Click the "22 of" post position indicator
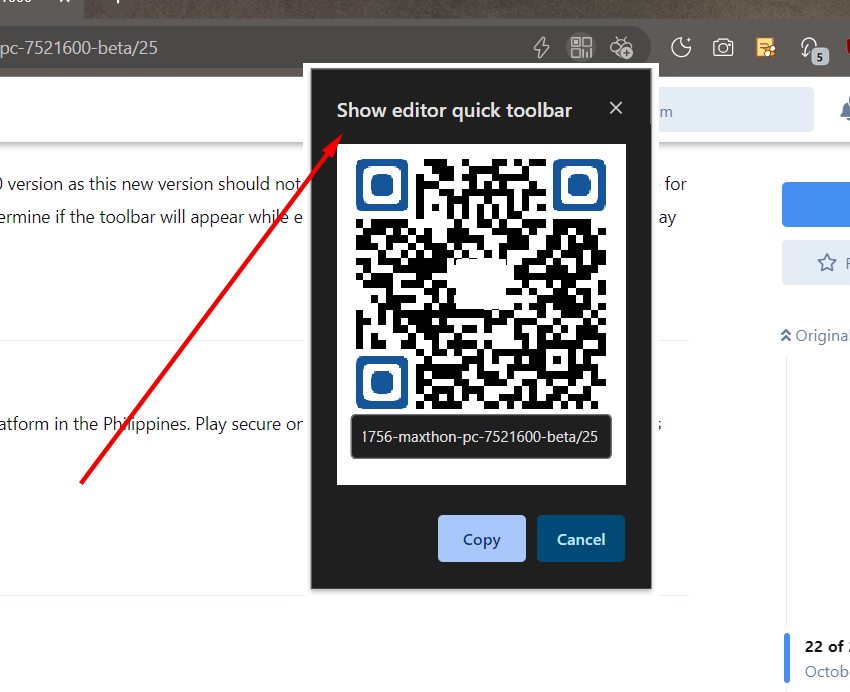The width and height of the screenshot is (850, 692). click(x=826, y=646)
